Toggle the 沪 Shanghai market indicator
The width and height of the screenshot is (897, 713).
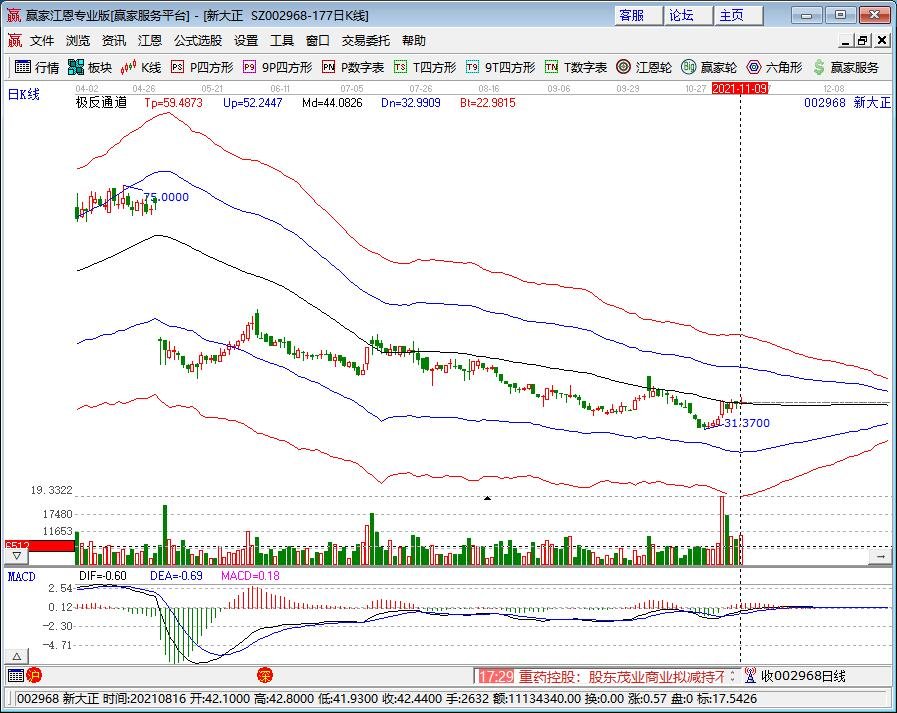(33, 676)
